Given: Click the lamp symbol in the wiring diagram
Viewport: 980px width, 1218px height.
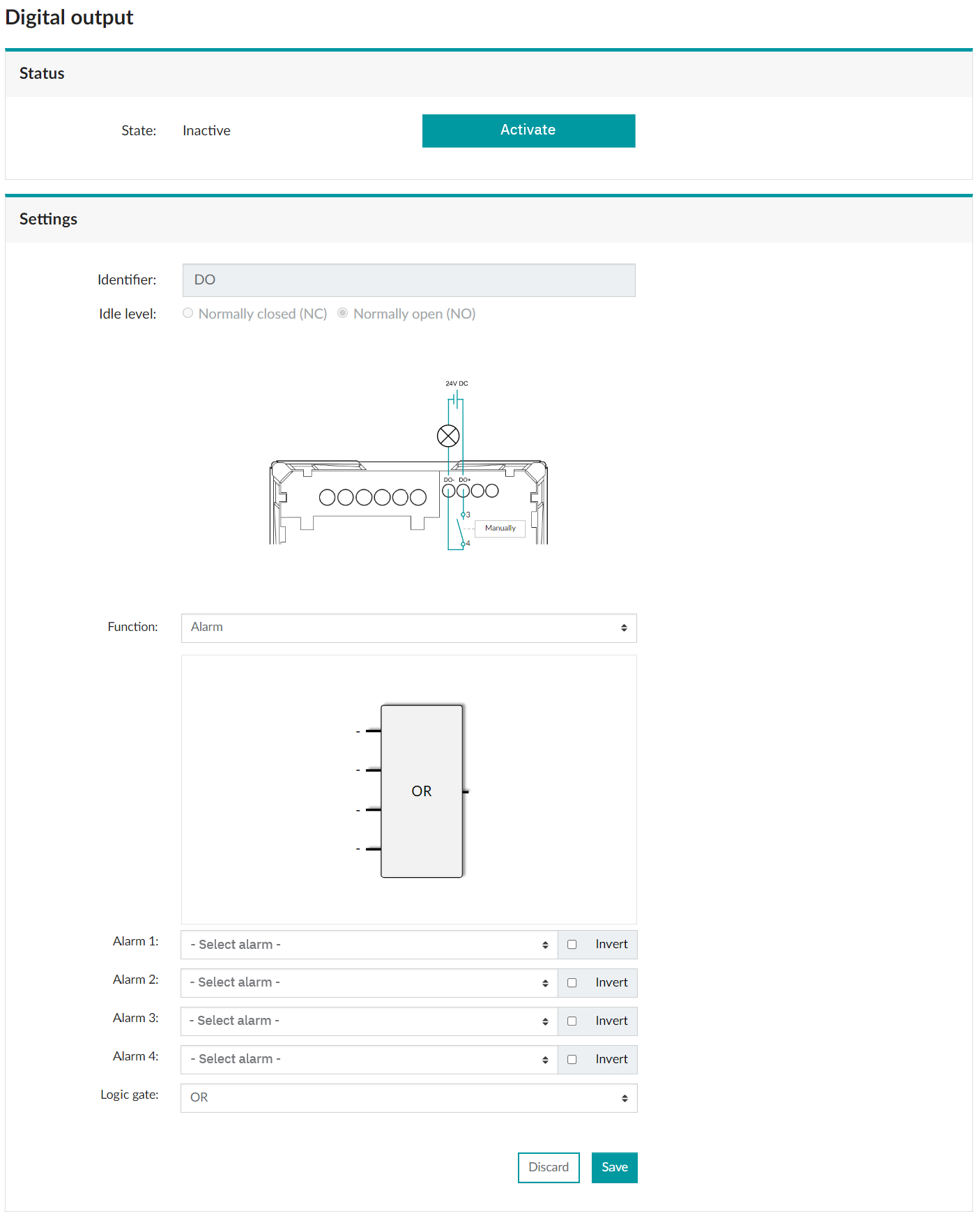Looking at the screenshot, I should 448,436.
